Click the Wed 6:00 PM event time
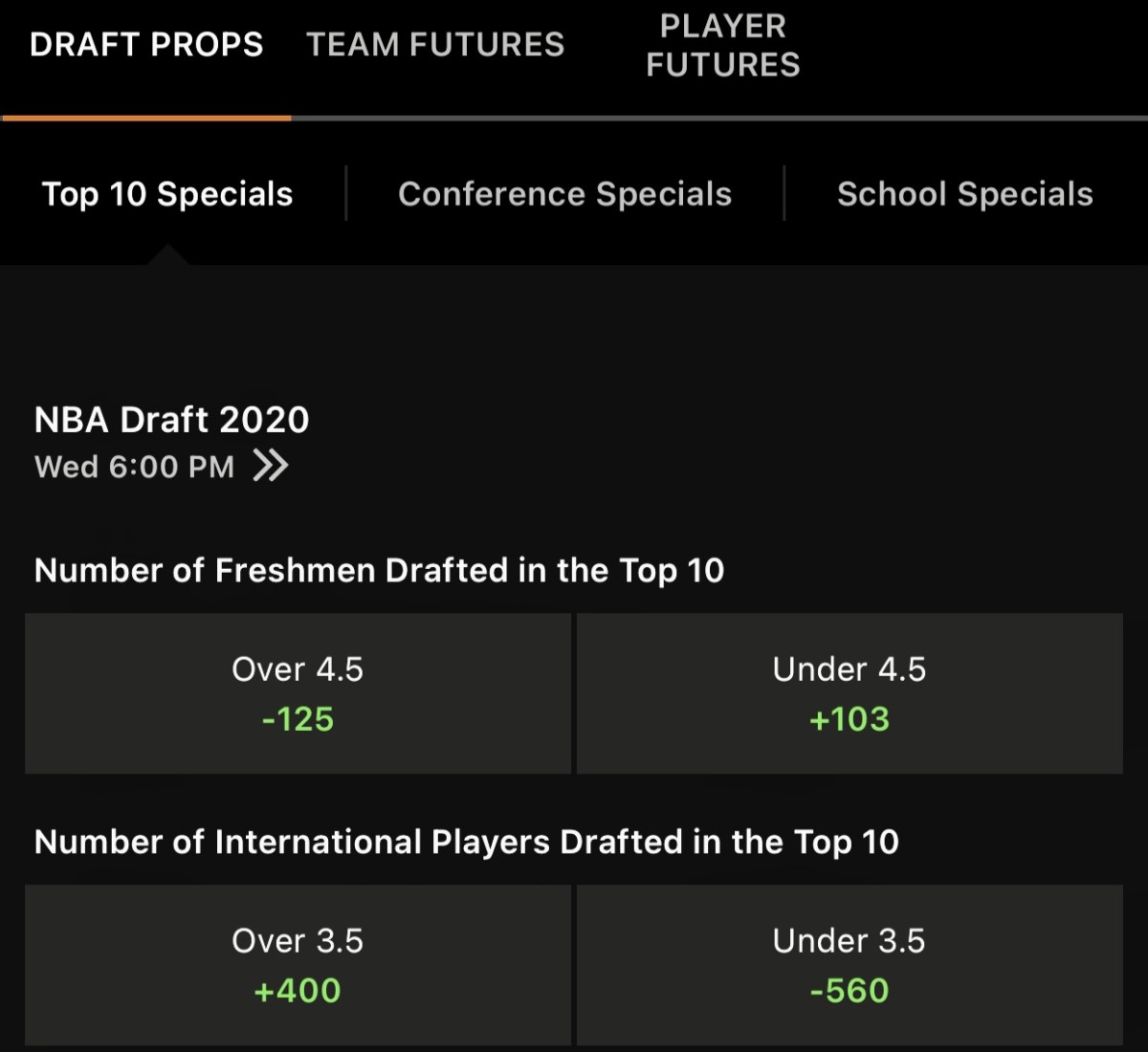Image resolution: width=1148 pixels, height=1052 pixels. pos(135,467)
